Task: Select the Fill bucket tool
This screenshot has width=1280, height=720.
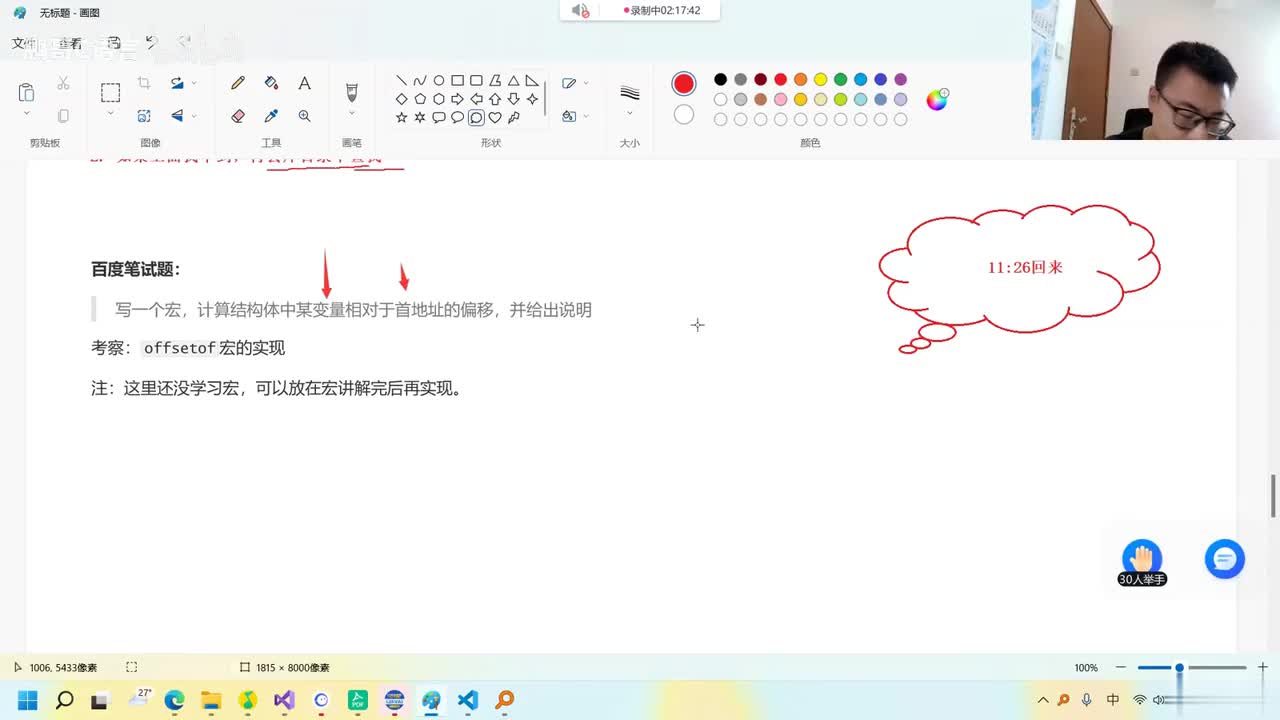Action: 271,84
